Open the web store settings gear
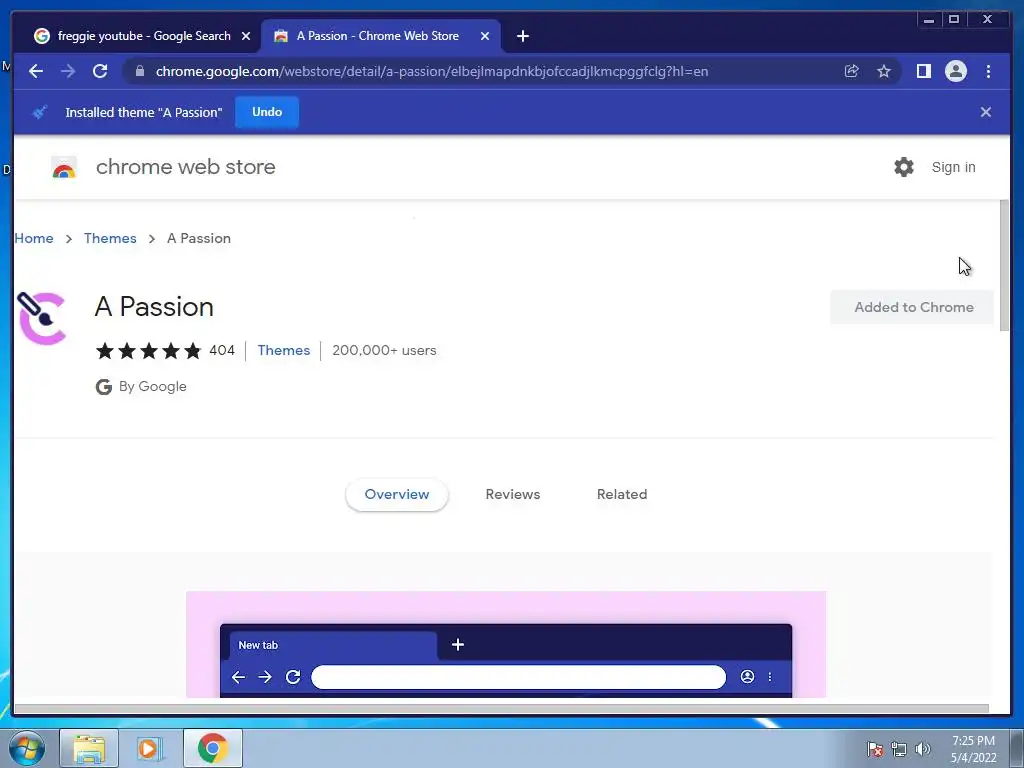1024x768 pixels. (x=904, y=167)
